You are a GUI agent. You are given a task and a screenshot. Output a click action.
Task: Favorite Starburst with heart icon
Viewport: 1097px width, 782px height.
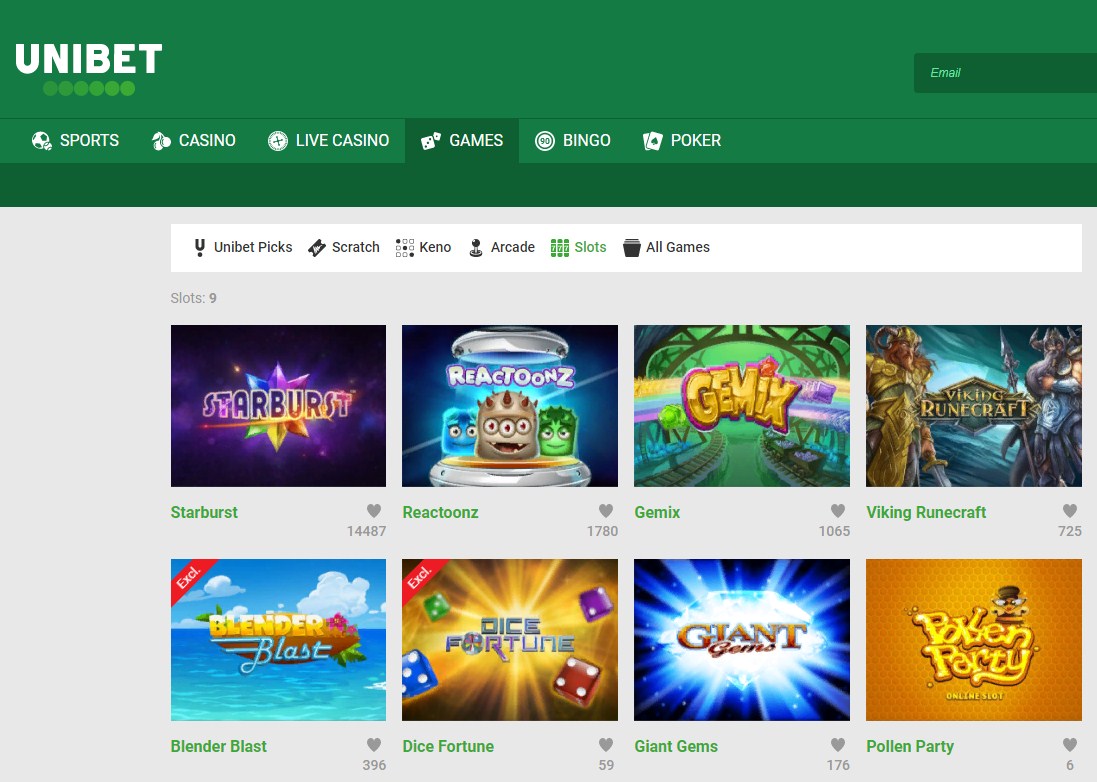tap(374, 511)
